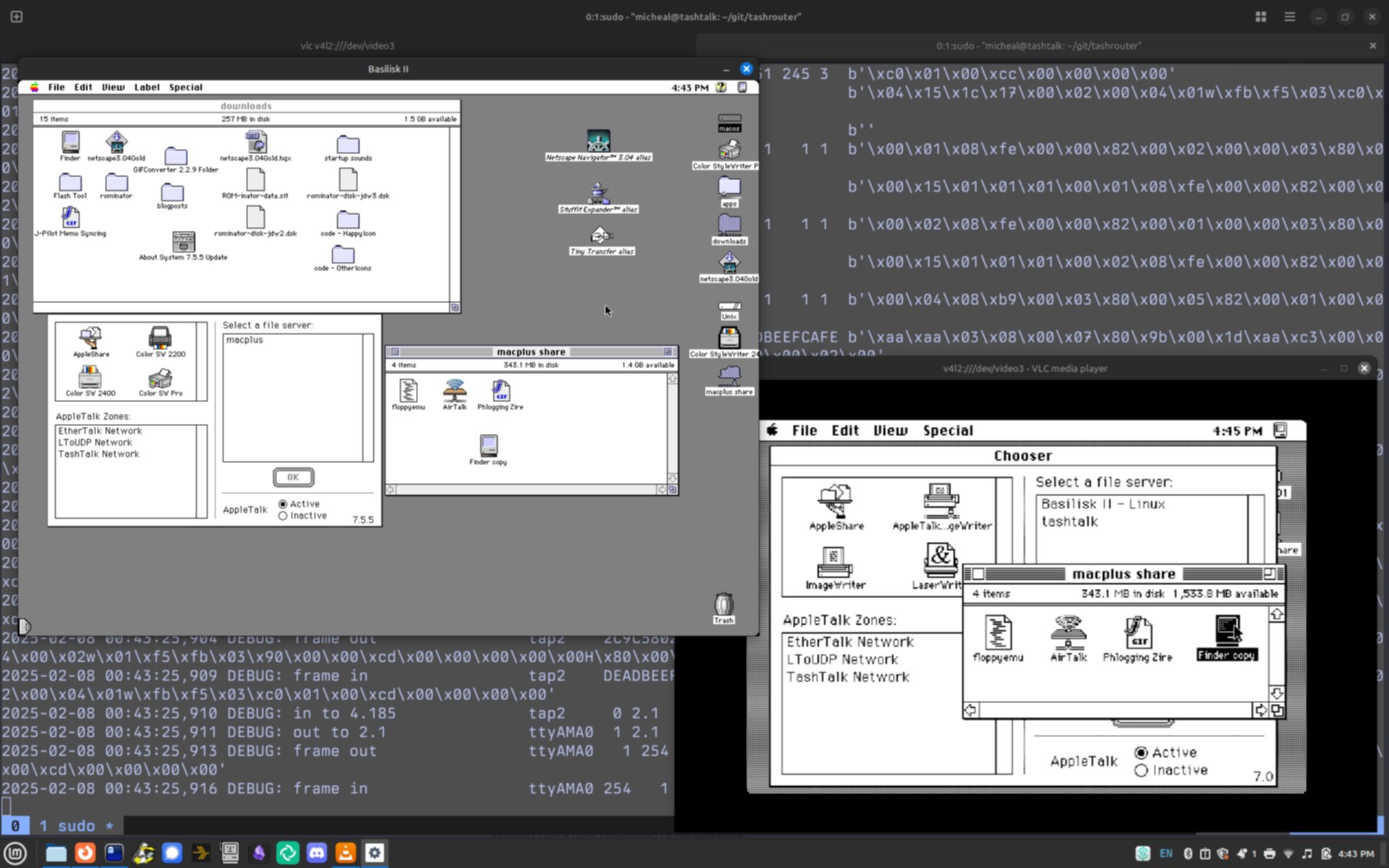1389x868 pixels.
Task: Click the Trash icon on Mac desktop
Action: click(723, 605)
